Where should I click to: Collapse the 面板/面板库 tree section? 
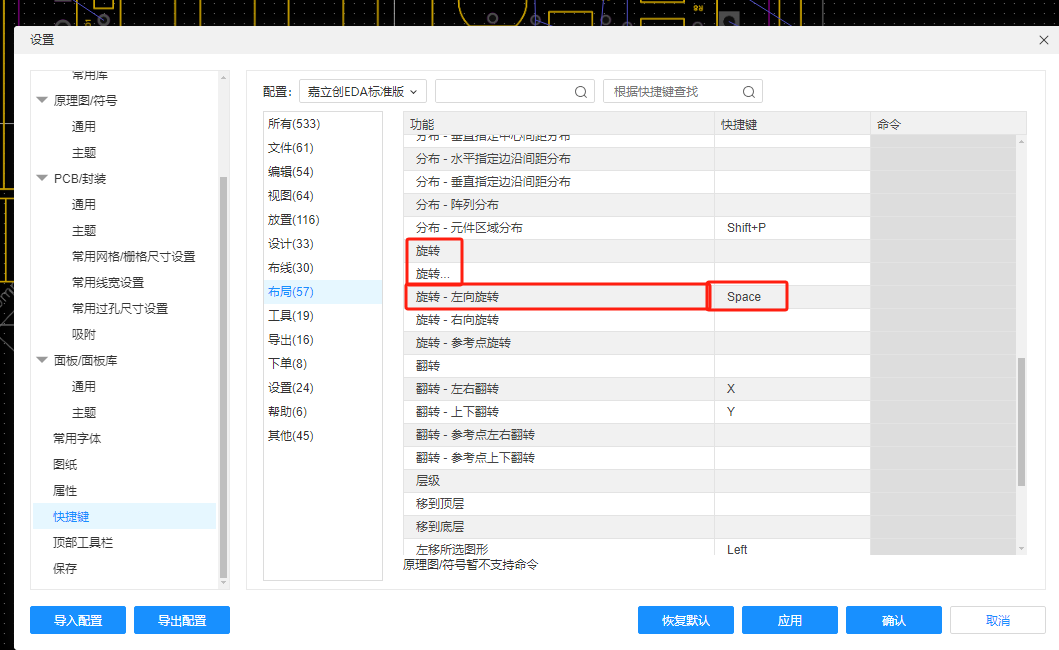click(42, 361)
